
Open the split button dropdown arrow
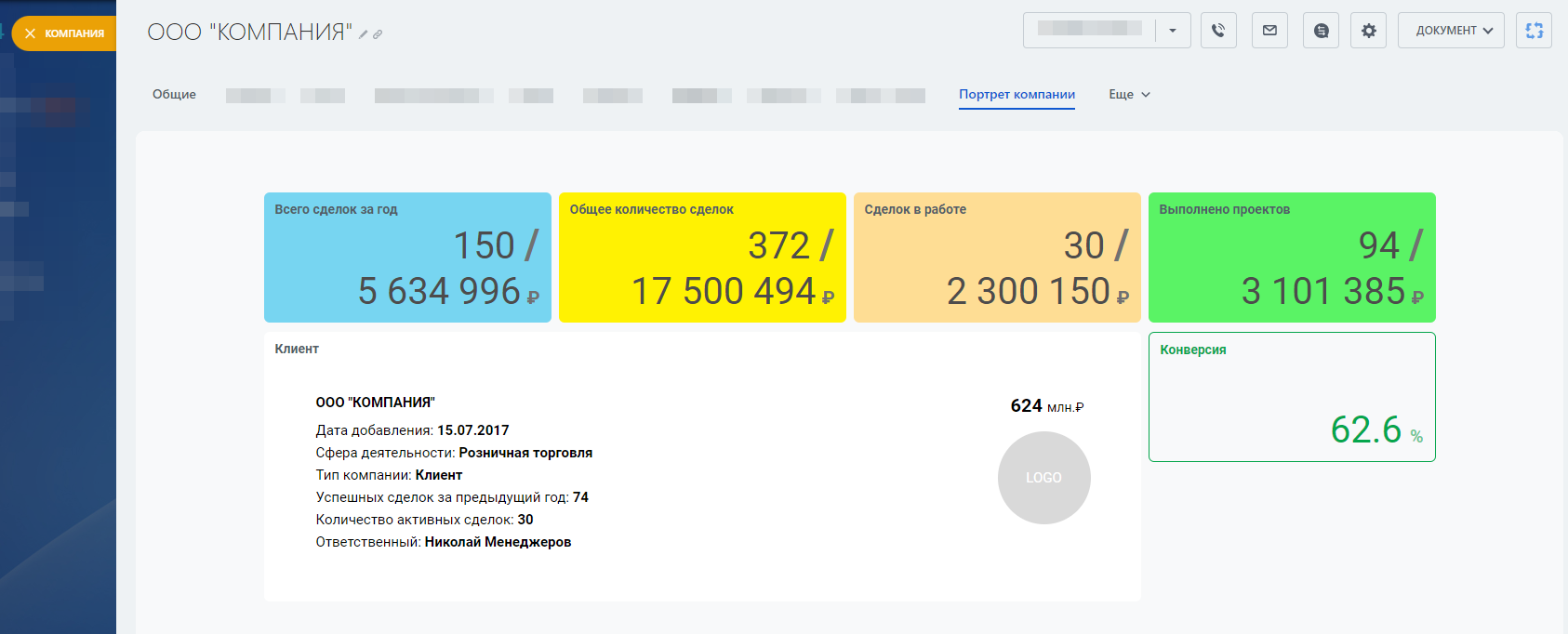(x=1173, y=31)
